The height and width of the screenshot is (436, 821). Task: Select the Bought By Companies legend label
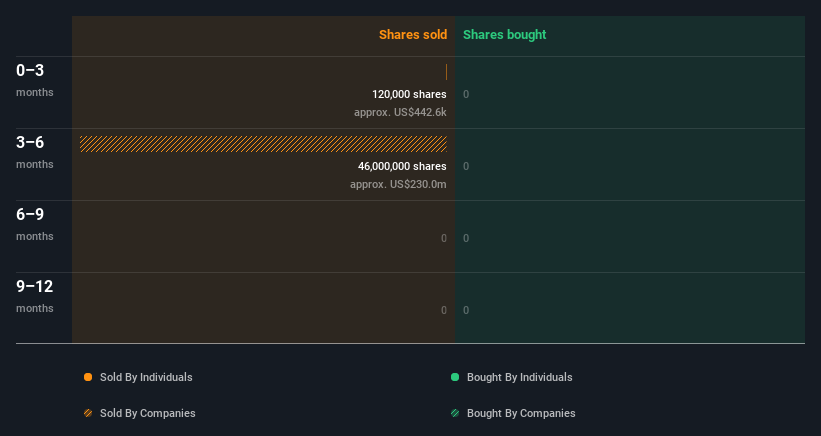click(x=521, y=413)
